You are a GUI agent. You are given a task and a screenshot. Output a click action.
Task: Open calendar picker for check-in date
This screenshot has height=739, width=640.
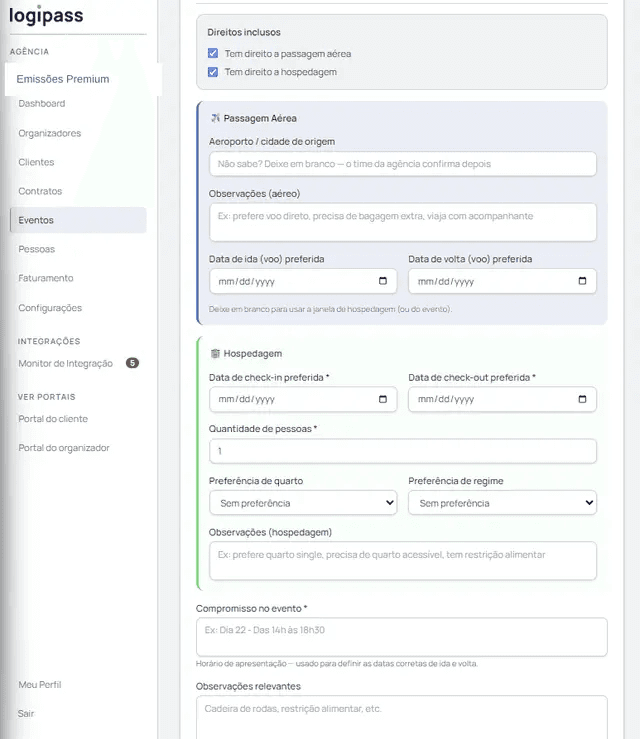(383, 399)
